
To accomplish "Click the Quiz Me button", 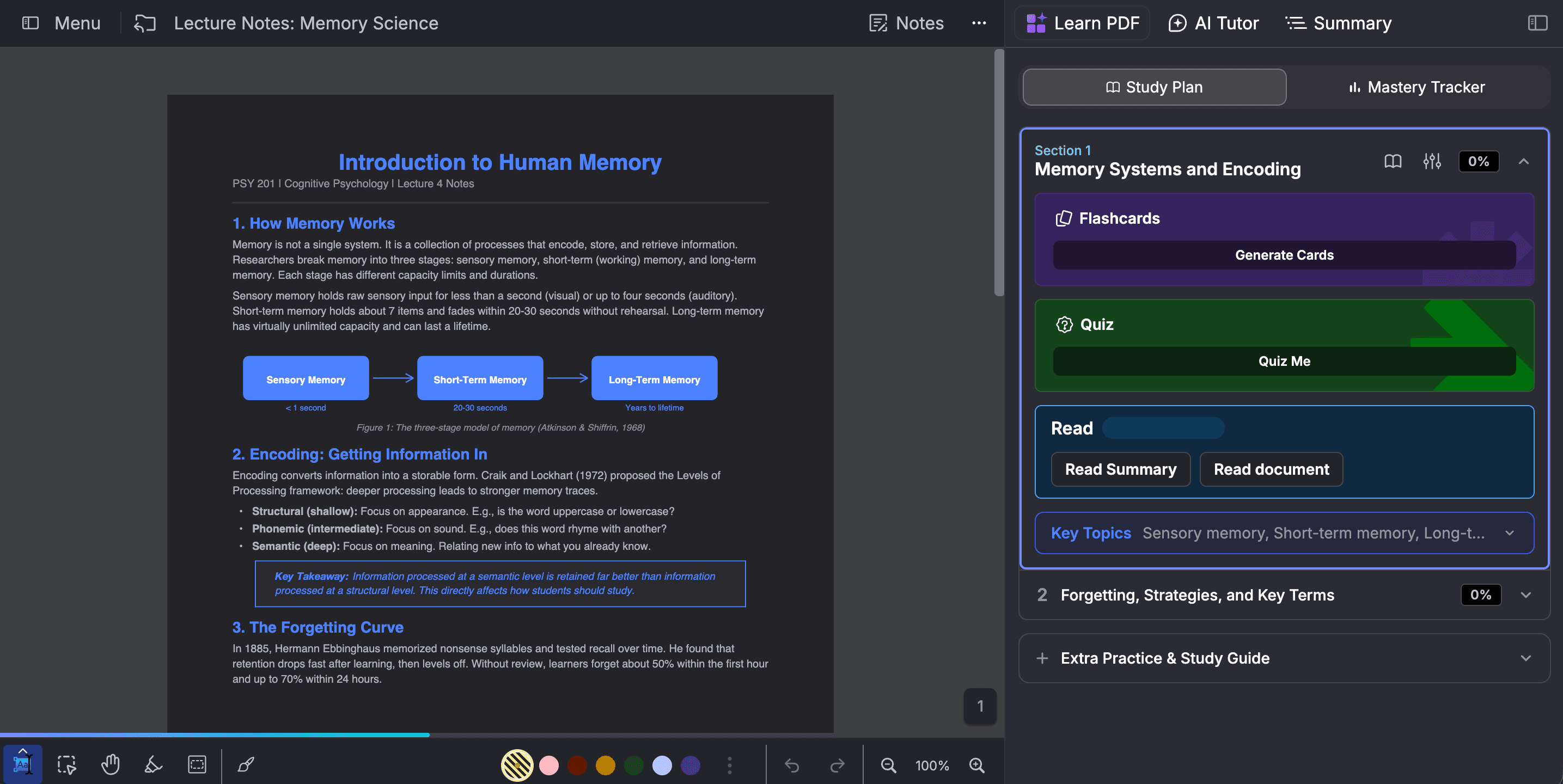I will tap(1285, 361).
